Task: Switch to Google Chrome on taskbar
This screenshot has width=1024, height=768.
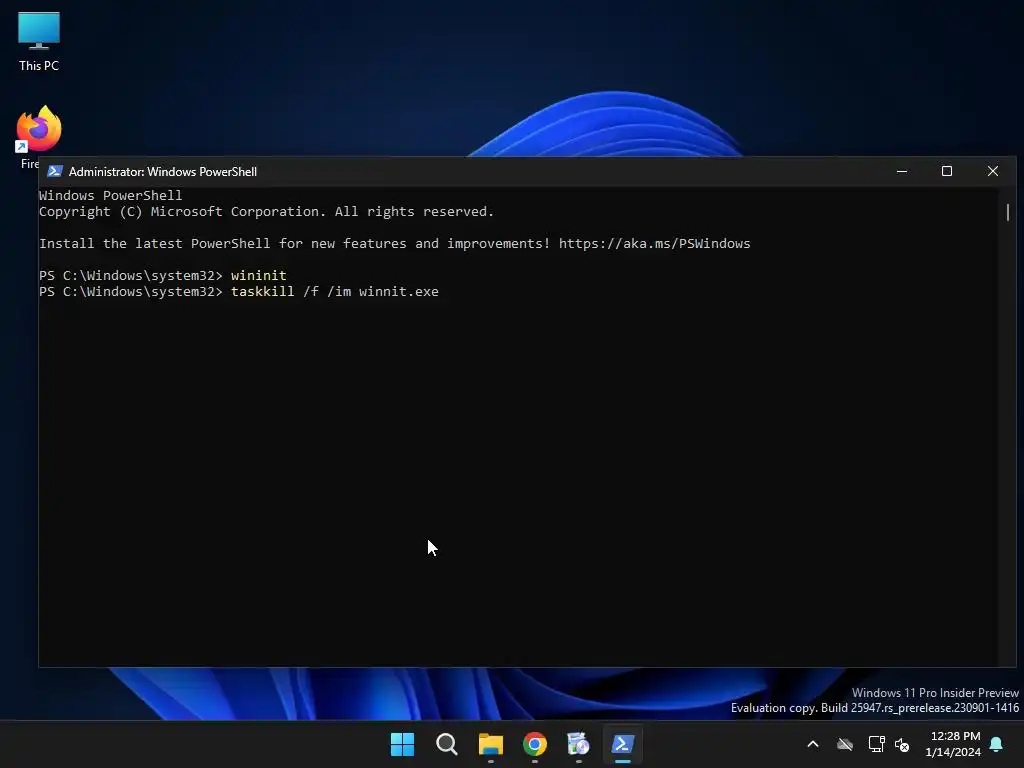Action: 535,744
